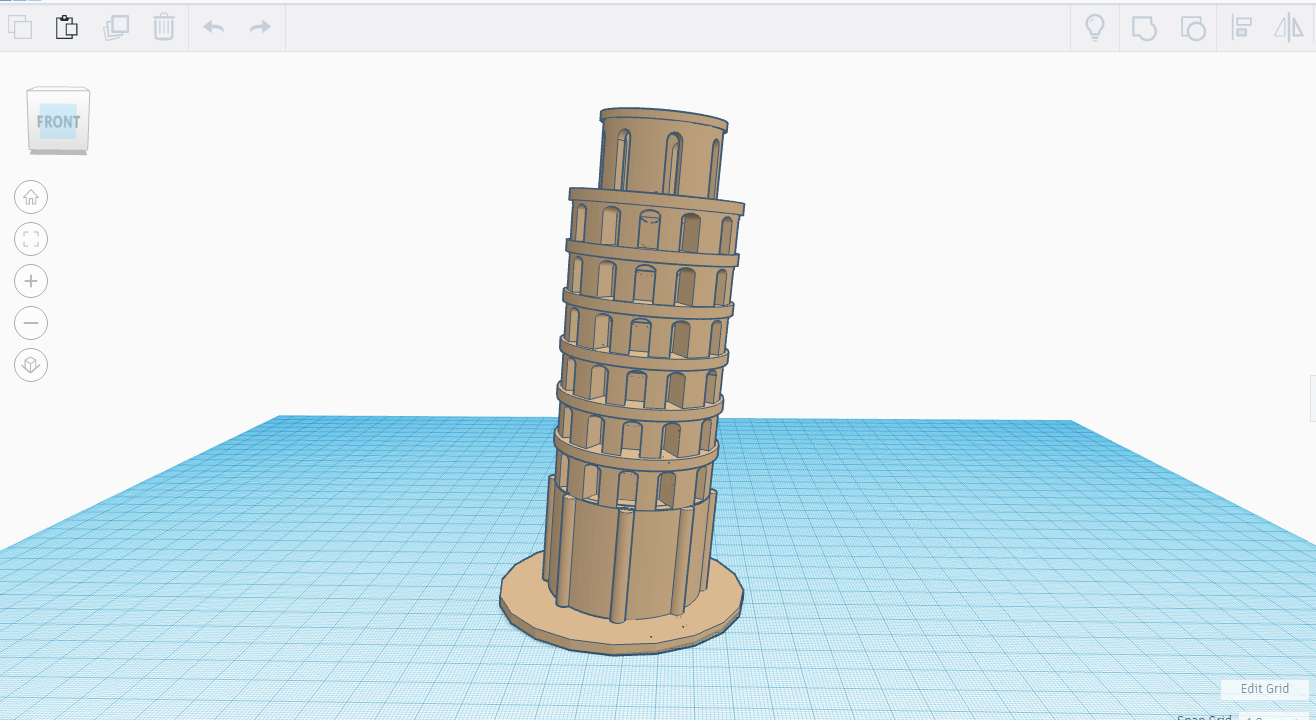Image resolution: width=1316 pixels, height=720 pixels.
Task: Undo the last action
Action: tap(212, 27)
